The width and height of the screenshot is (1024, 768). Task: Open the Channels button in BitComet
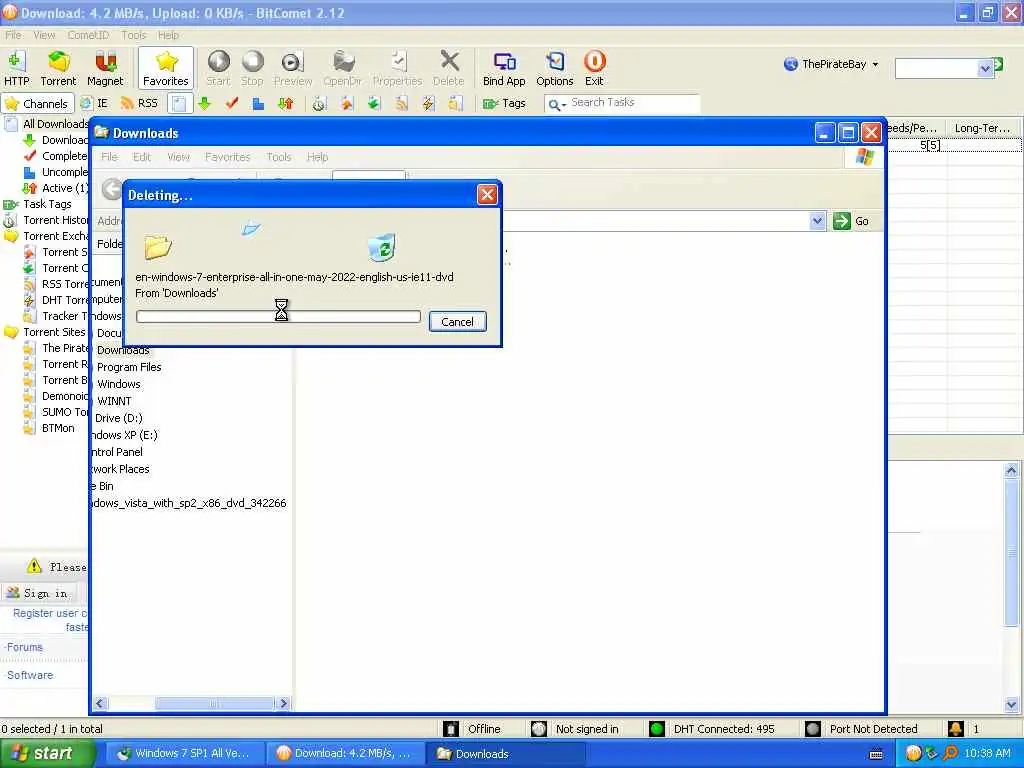(37, 103)
